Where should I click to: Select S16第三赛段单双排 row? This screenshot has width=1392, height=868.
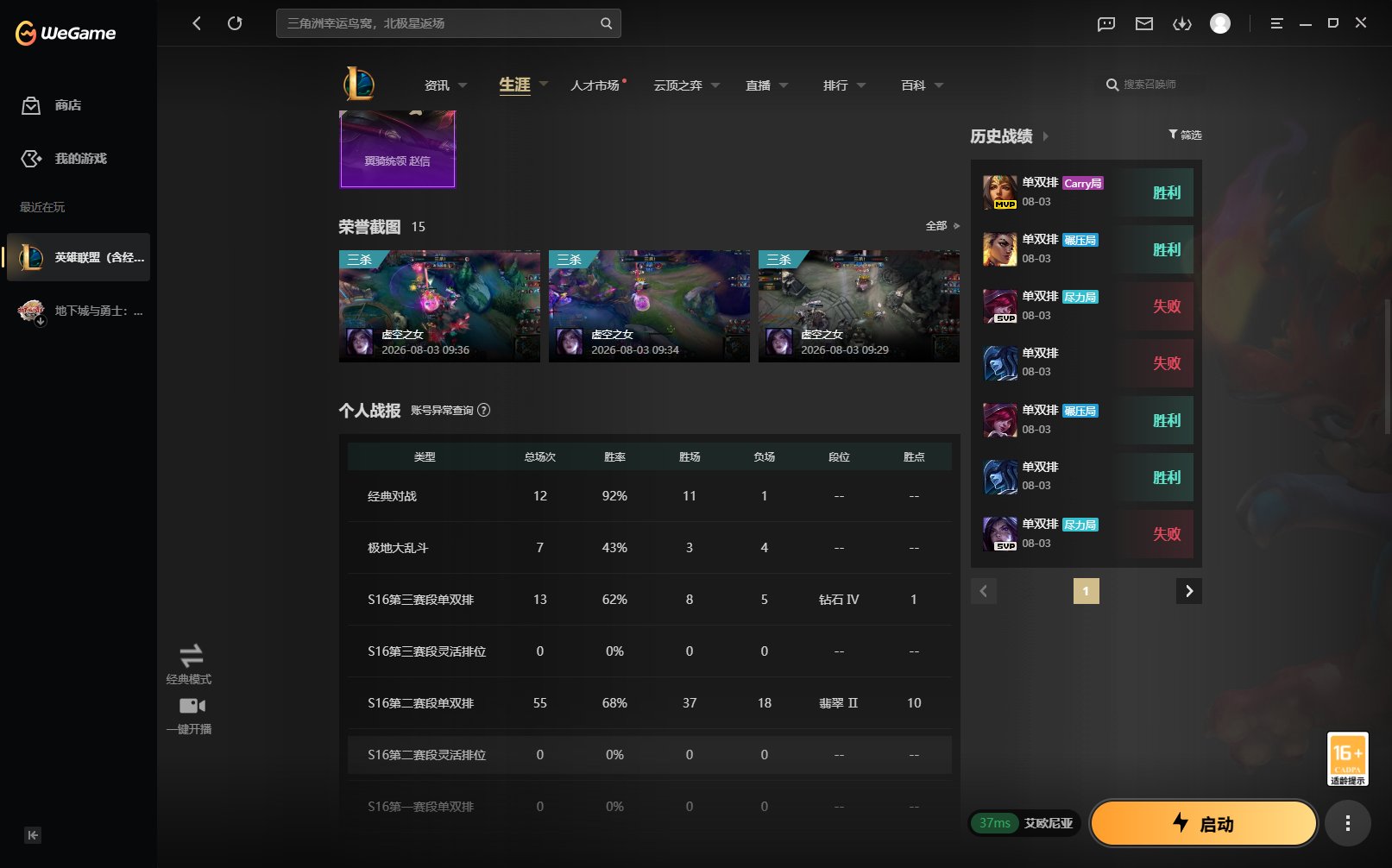tap(650, 600)
